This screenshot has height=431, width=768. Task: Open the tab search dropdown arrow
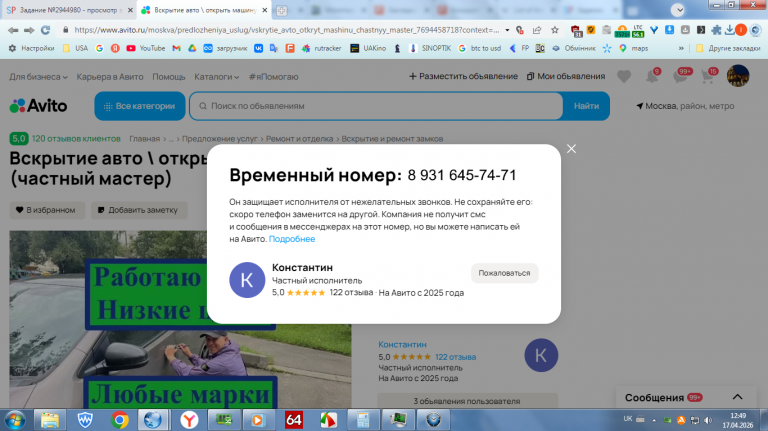click(677, 10)
